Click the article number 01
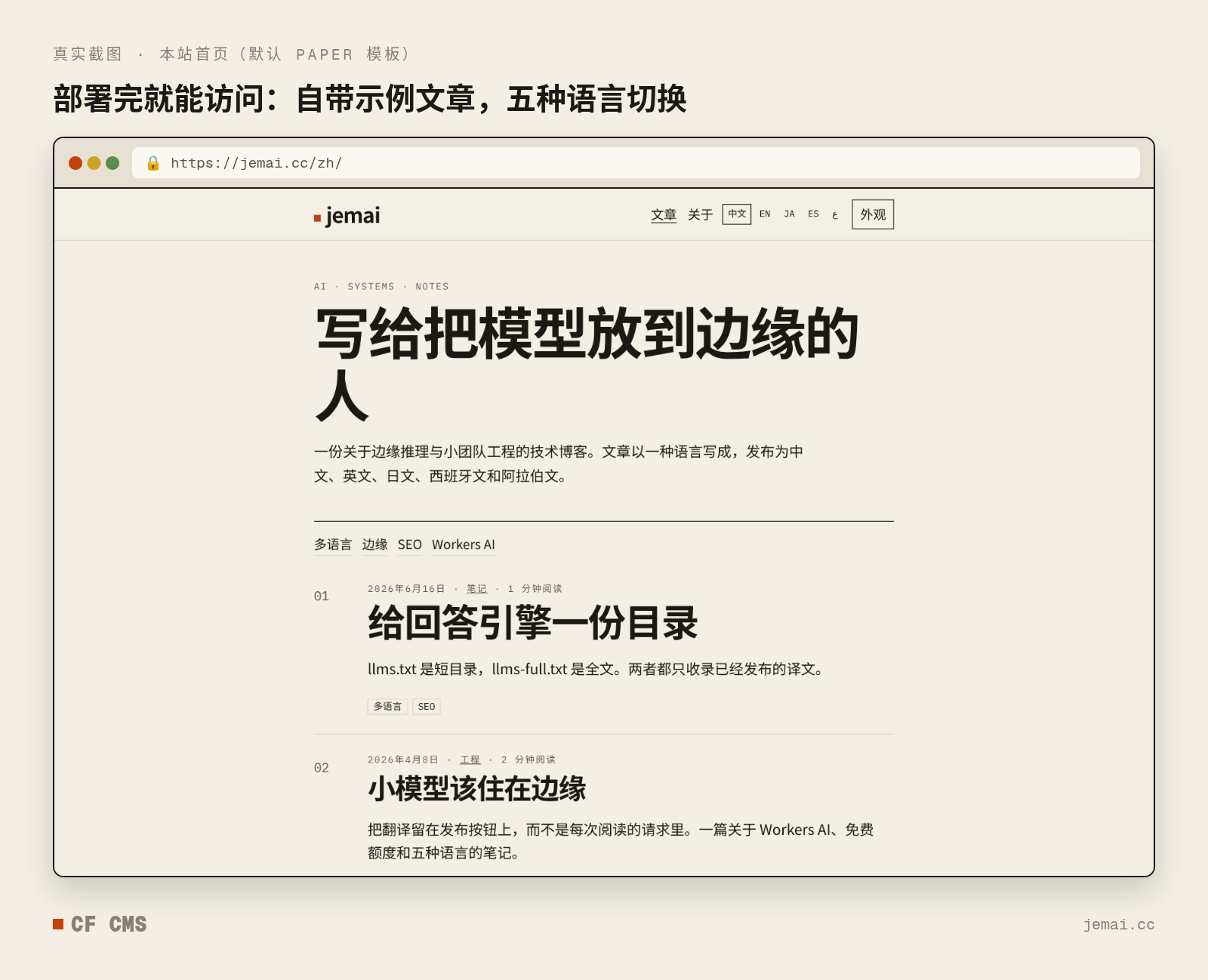This screenshot has width=1208, height=980. coord(322,596)
